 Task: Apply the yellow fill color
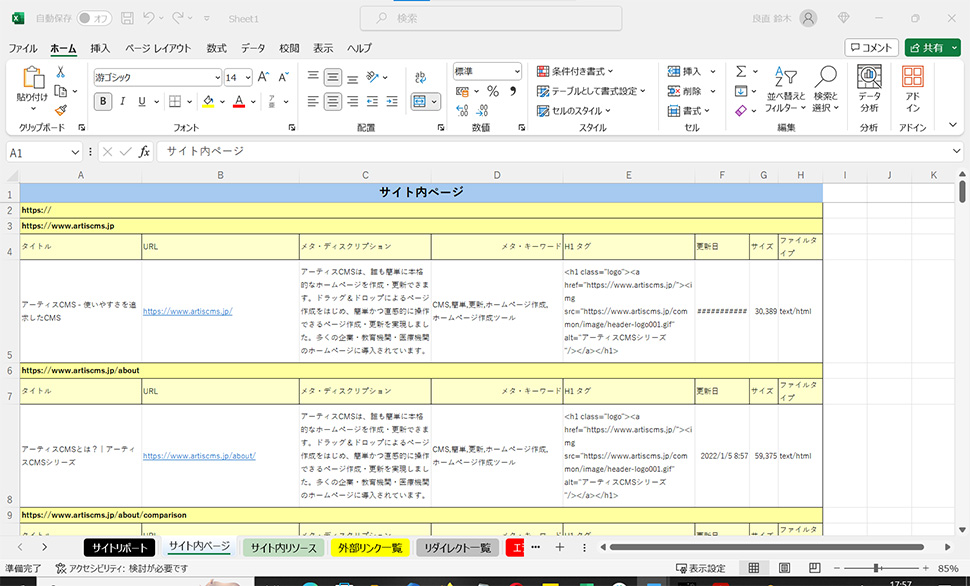208,101
